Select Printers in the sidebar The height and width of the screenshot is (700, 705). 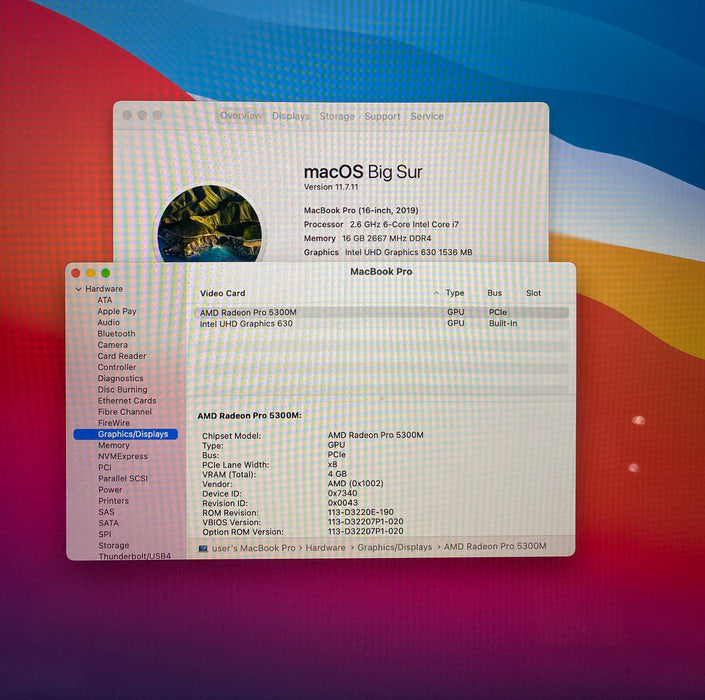point(114,501)
